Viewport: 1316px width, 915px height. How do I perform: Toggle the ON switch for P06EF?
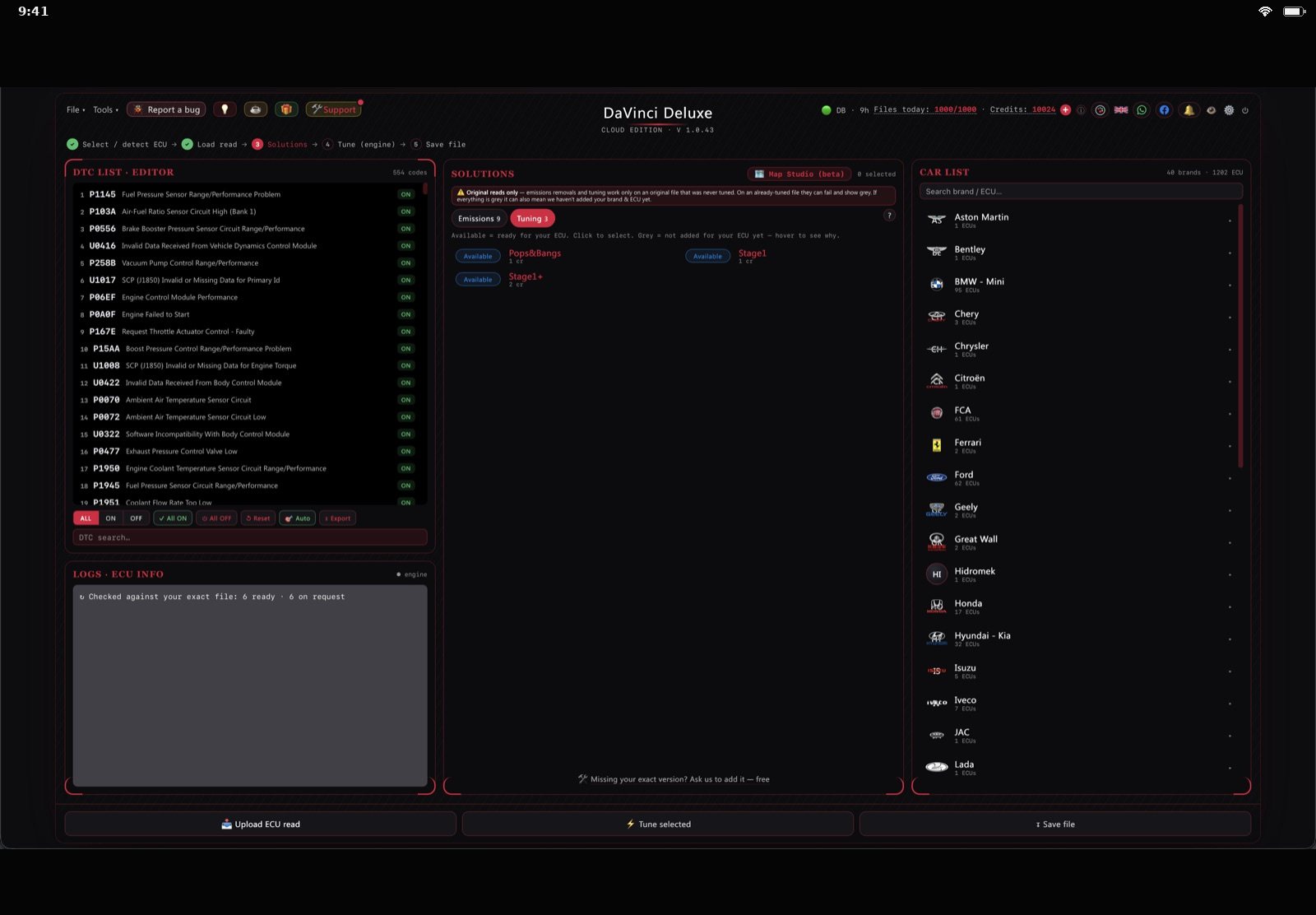pos(406,297)
